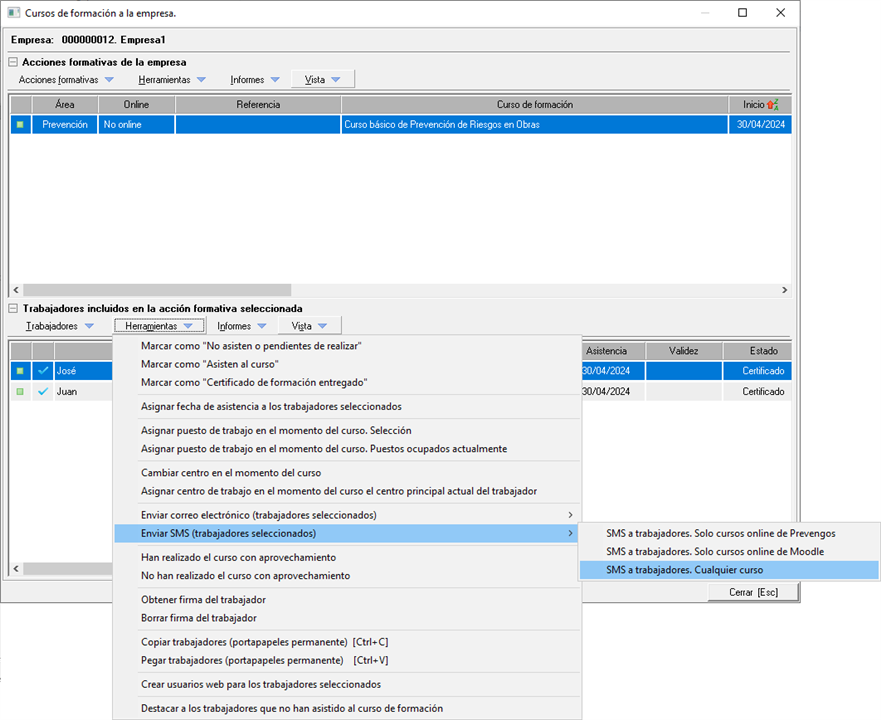Click the Inicio column sort icon
The width and height of the screenshot is (881, 720).
tap(772, 105)
